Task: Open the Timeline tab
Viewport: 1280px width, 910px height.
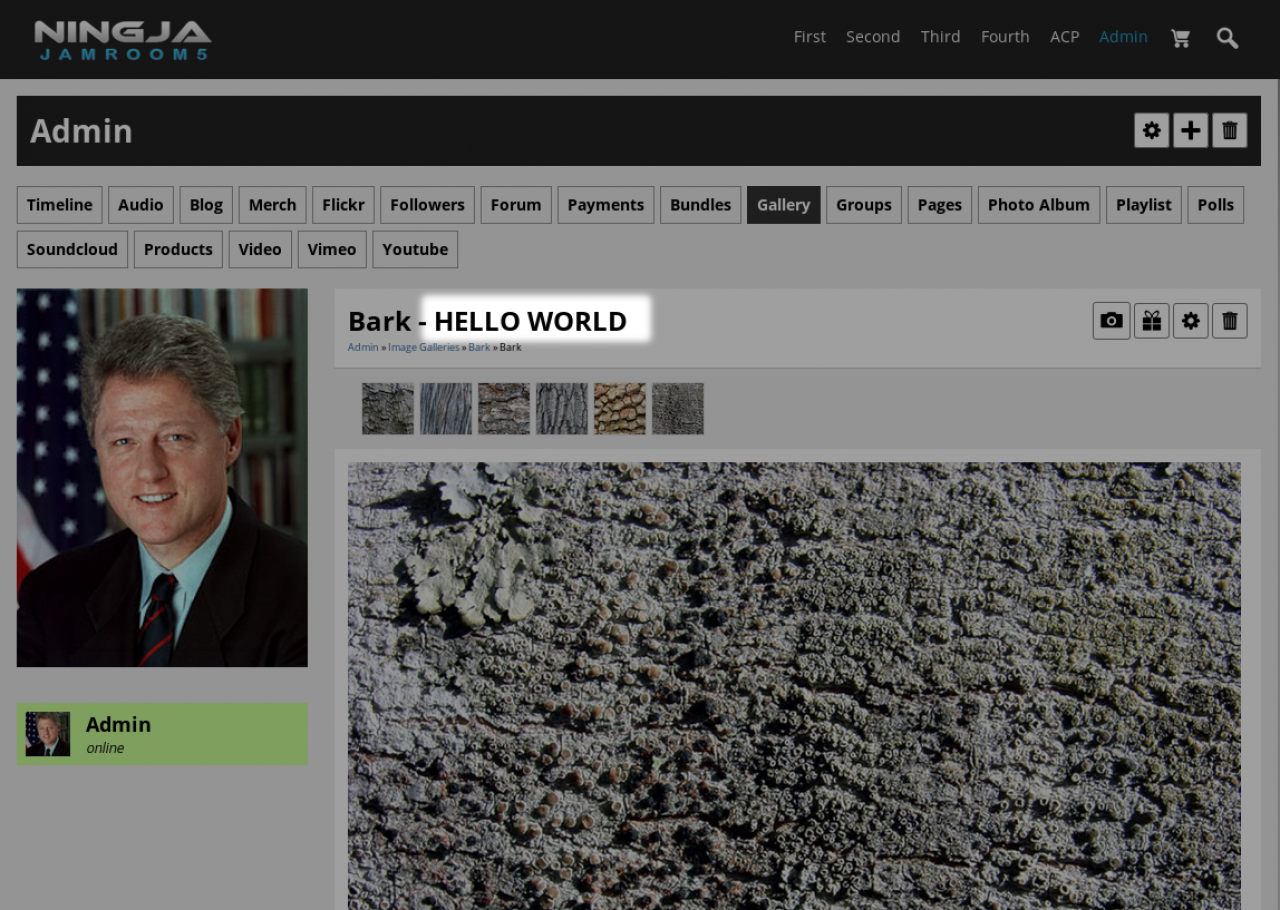Action: [60, 205]
